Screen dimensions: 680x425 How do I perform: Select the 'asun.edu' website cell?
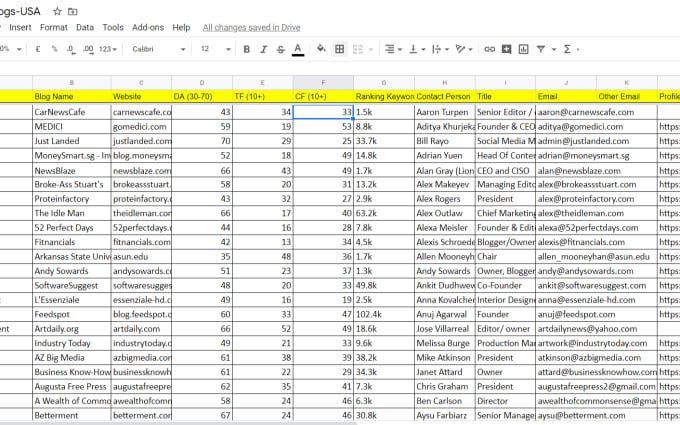click(141, 256)
